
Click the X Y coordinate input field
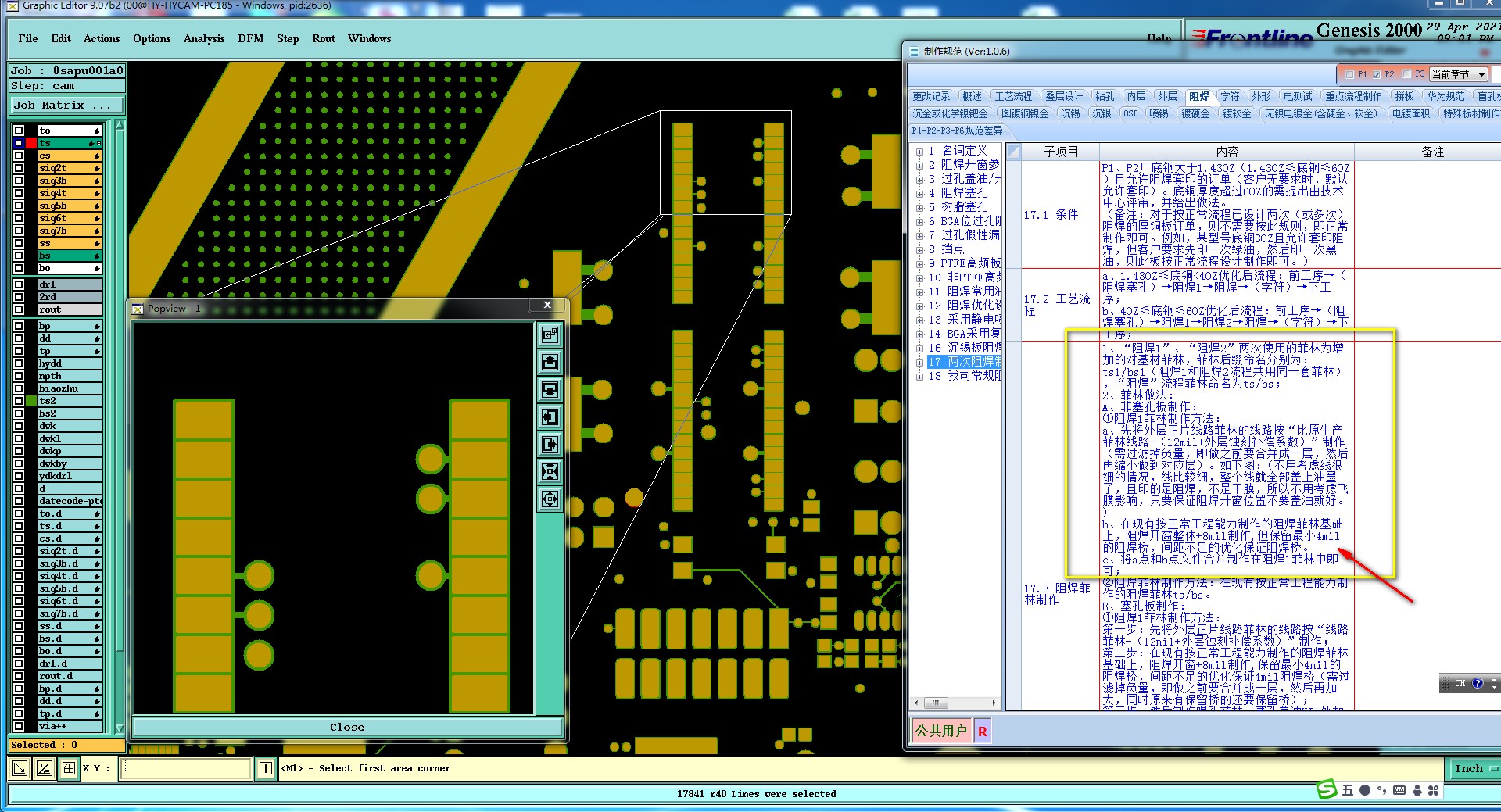click(x=187, y=768)
